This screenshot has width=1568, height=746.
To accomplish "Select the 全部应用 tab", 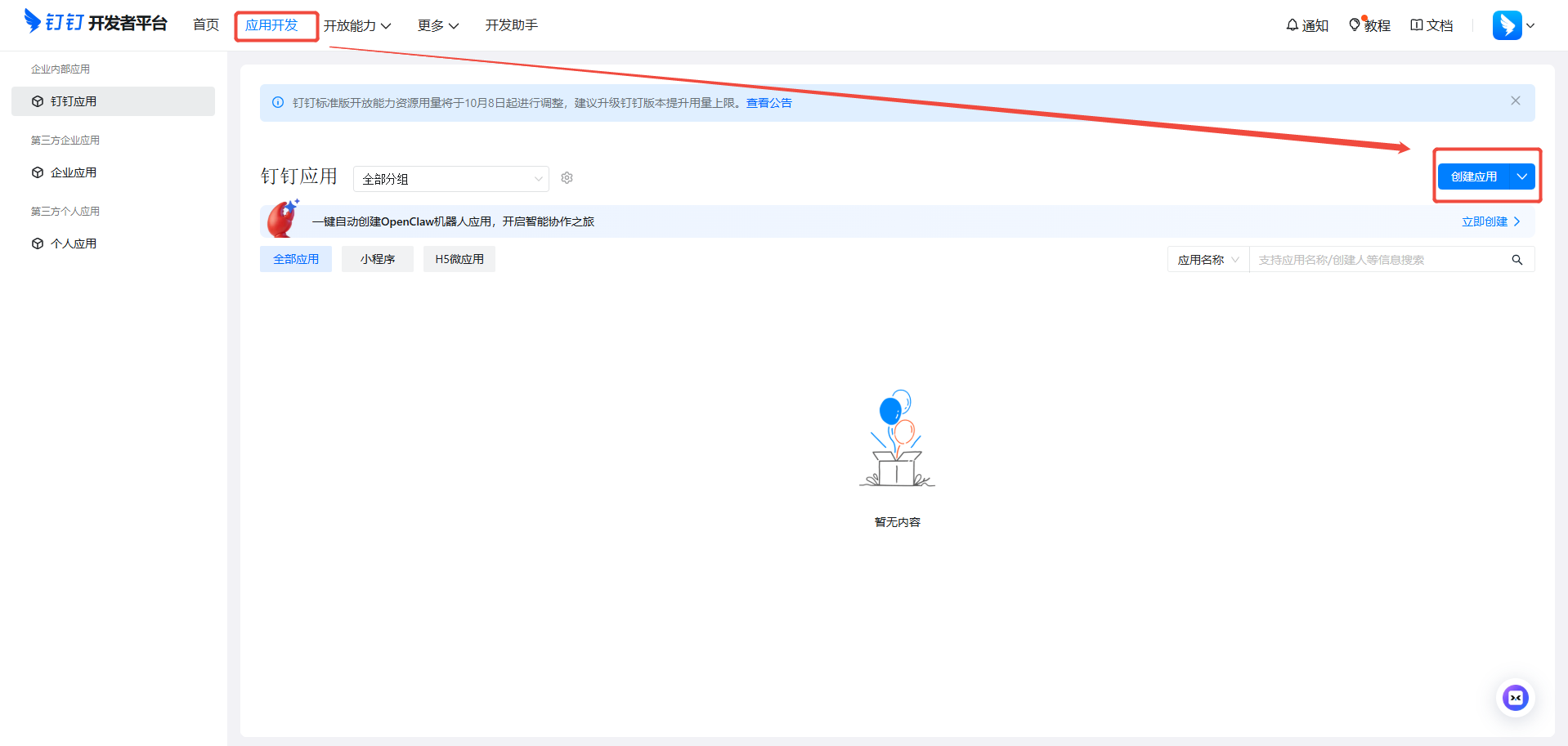I will 296,259.
